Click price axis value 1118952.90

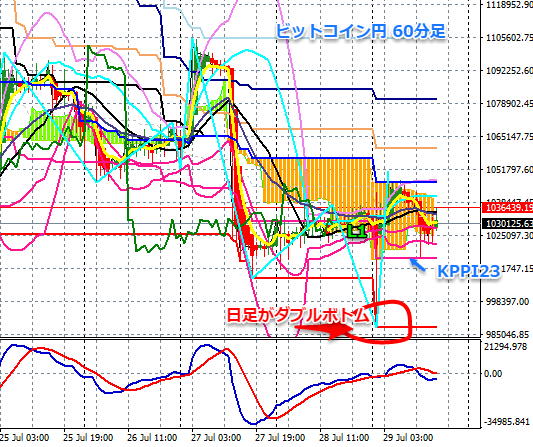click(509, 4)
